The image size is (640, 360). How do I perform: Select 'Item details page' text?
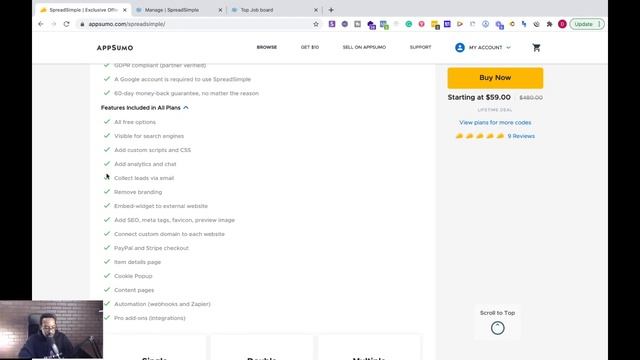tap(138, 262)
